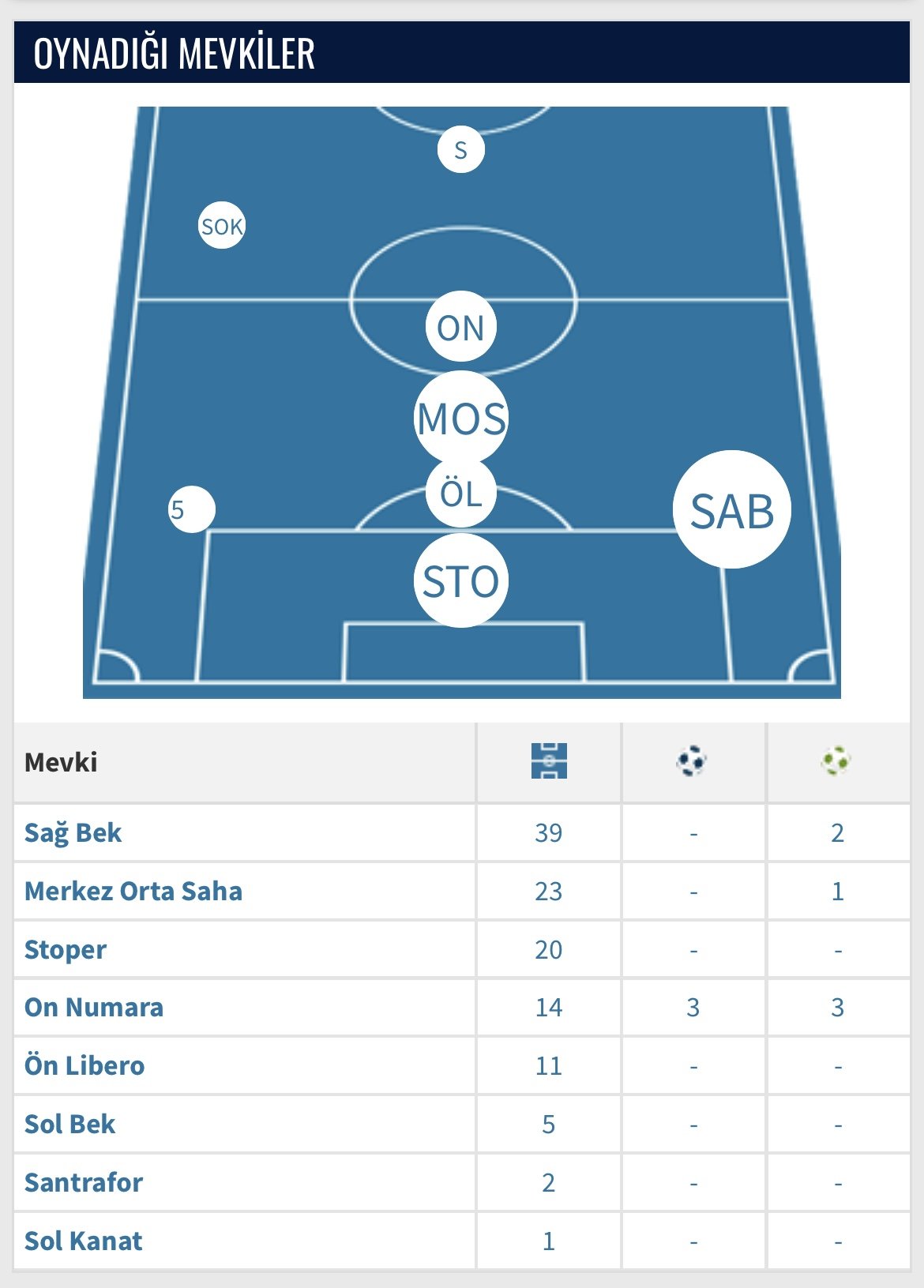Click the SAB position circle on pitch
The width and height of the screenshot is (924, 1288).
coord(732,509)
